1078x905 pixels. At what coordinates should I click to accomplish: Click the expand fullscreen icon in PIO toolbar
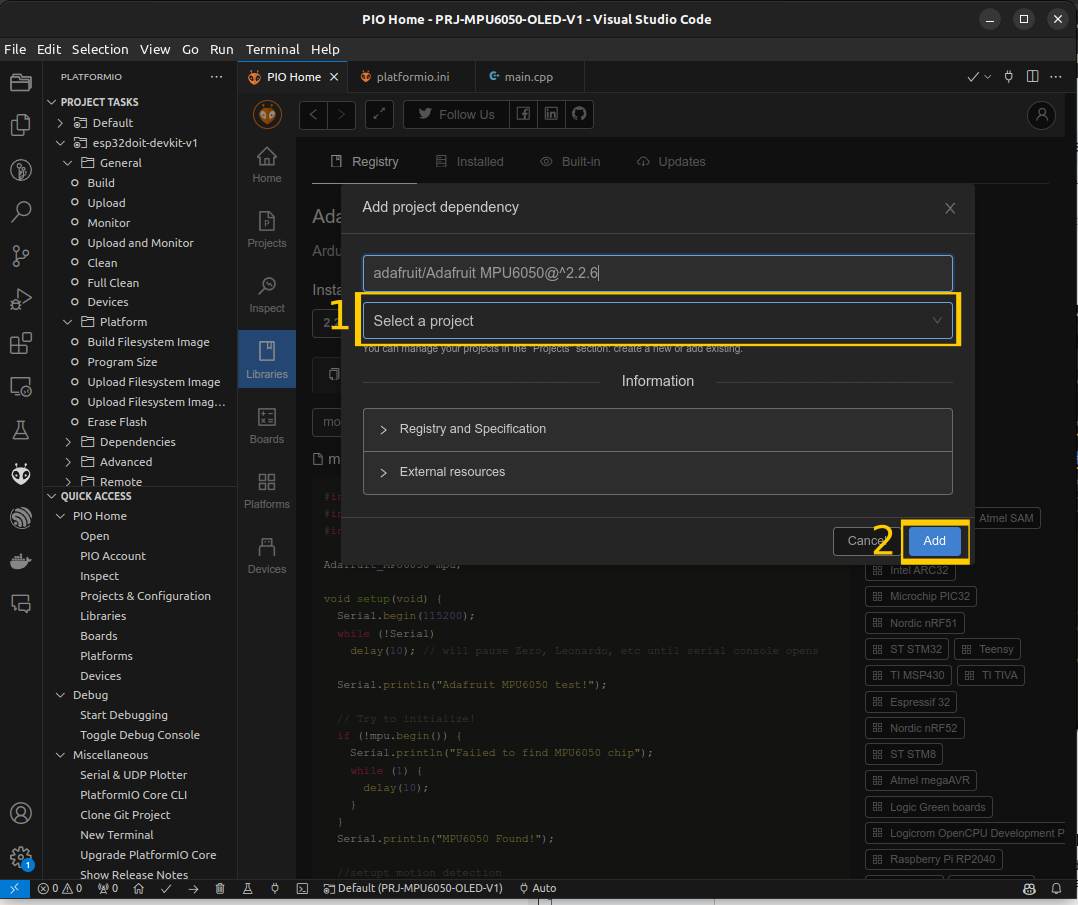[x=379, y=114]
